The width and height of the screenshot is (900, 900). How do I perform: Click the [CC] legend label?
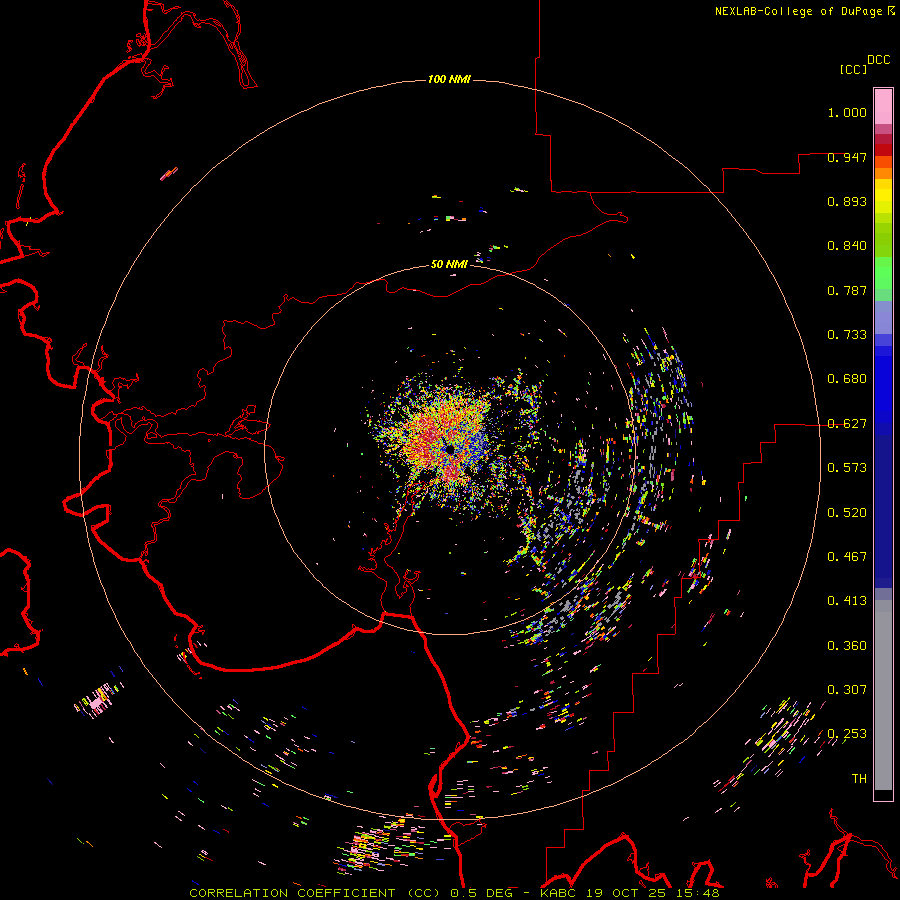tap(853, 69)
